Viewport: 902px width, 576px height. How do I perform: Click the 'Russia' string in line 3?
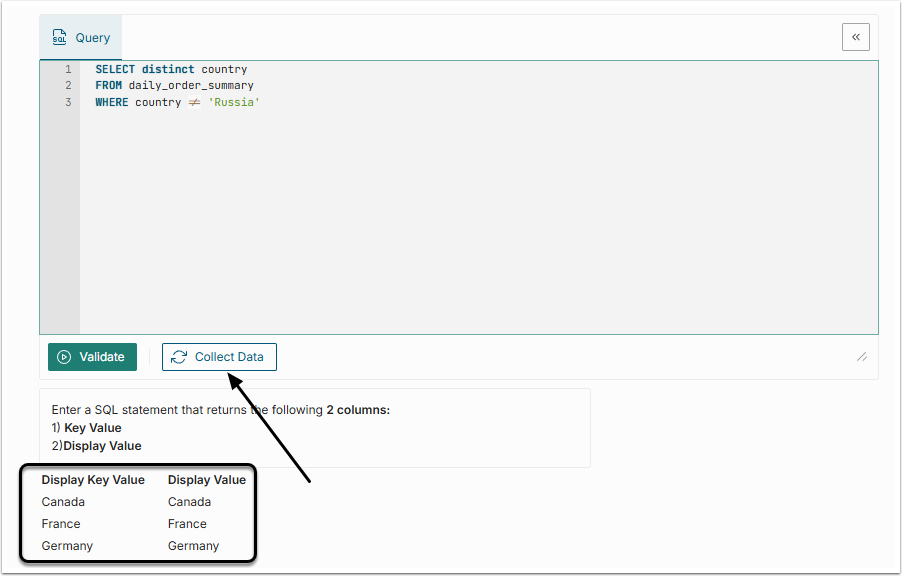click(234, 102)
